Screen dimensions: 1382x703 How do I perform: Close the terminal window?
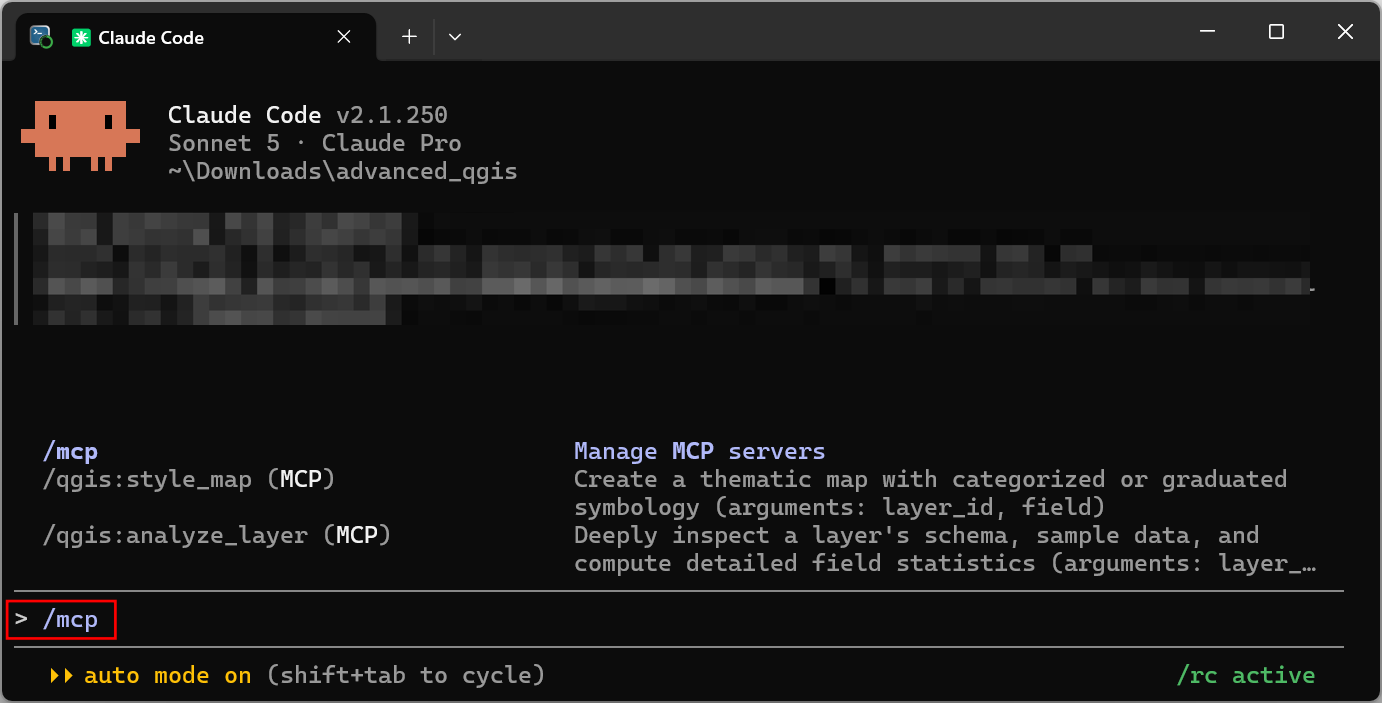pos(1345,32)
